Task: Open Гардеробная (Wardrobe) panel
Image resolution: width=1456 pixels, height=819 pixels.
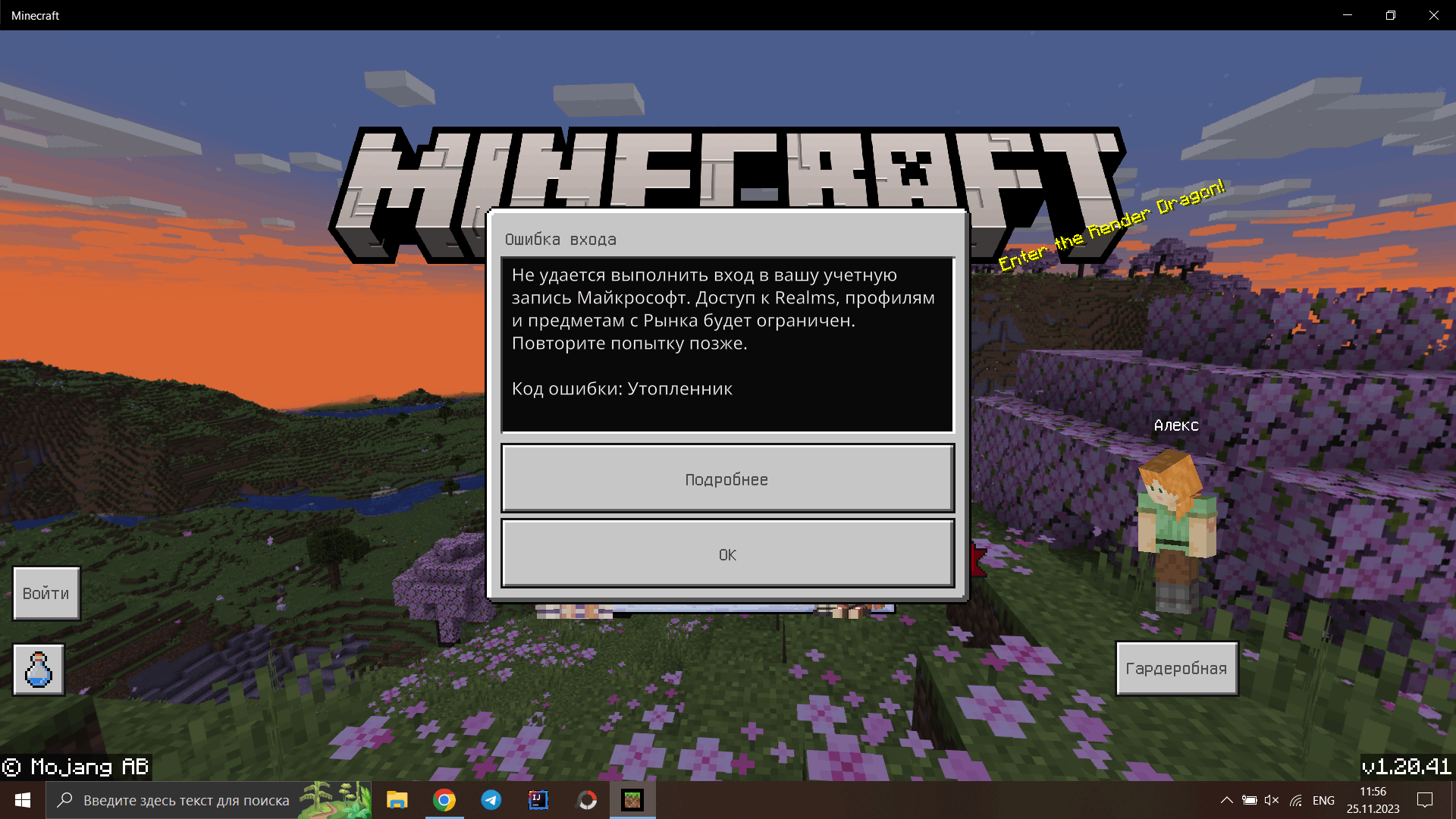Action: [1175, 667]
